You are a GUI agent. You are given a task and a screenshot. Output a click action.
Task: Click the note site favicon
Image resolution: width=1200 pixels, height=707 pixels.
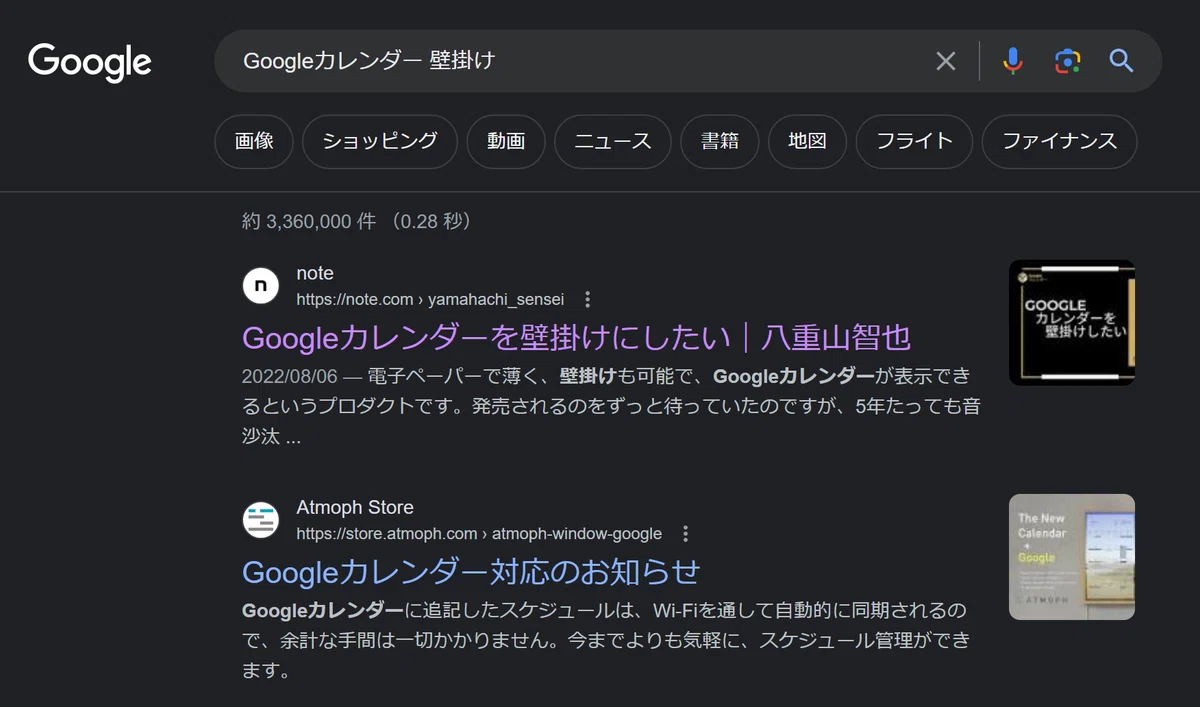(x=261, y=286)
